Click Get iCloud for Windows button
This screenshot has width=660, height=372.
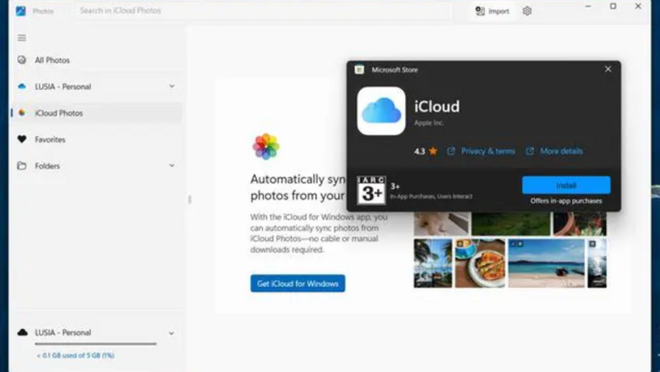[298, 284]
